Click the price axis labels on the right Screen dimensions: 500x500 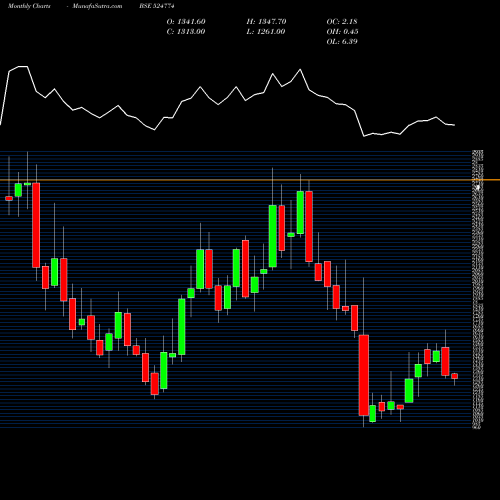[478, 289]
